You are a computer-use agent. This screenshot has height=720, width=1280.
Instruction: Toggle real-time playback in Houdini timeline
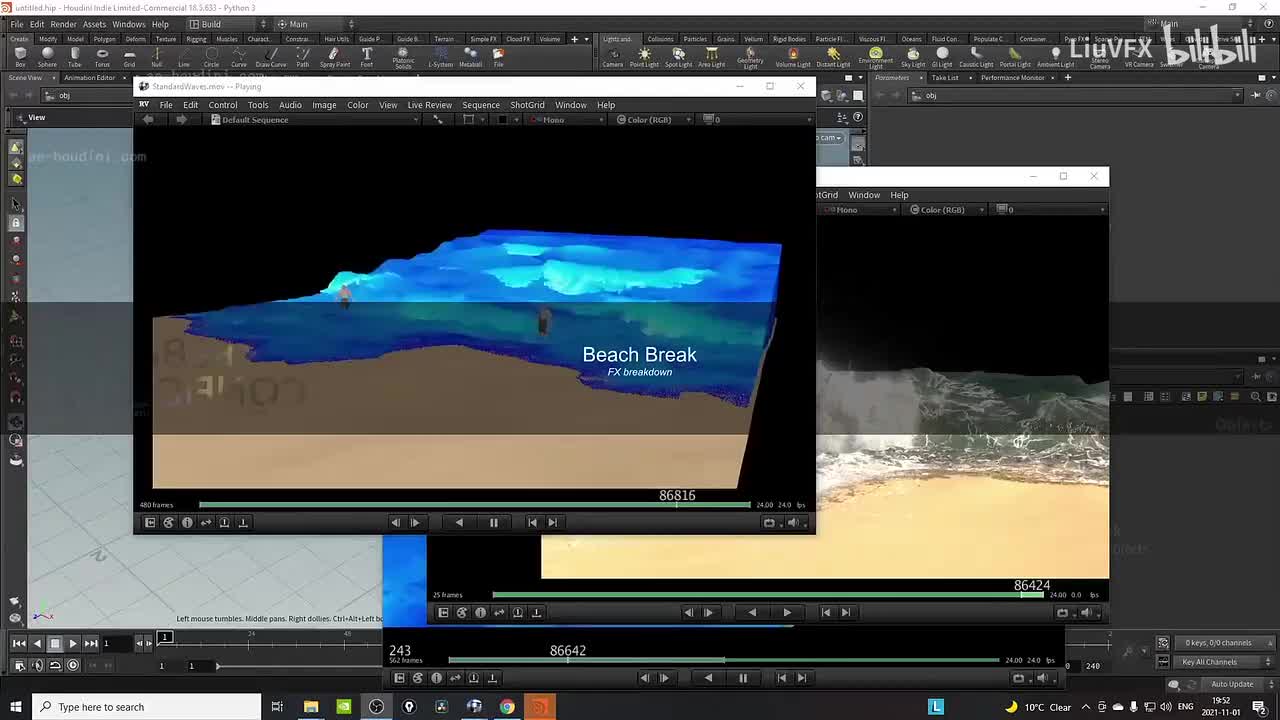(72, 665)
